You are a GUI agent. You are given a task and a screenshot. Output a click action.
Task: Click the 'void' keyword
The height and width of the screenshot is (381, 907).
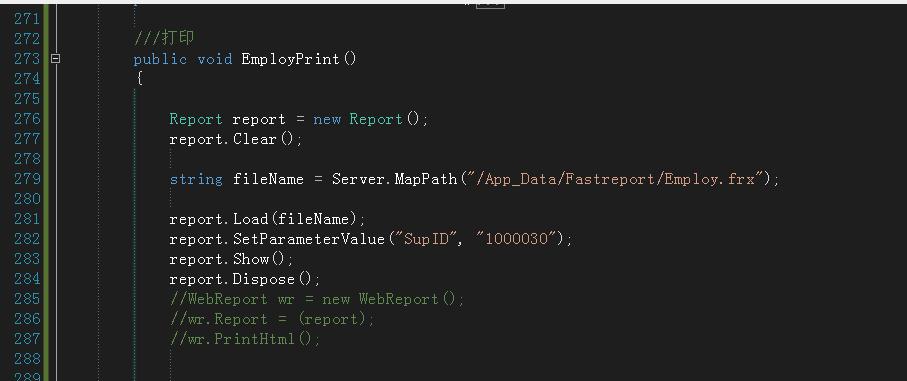[x=215, y=59]
